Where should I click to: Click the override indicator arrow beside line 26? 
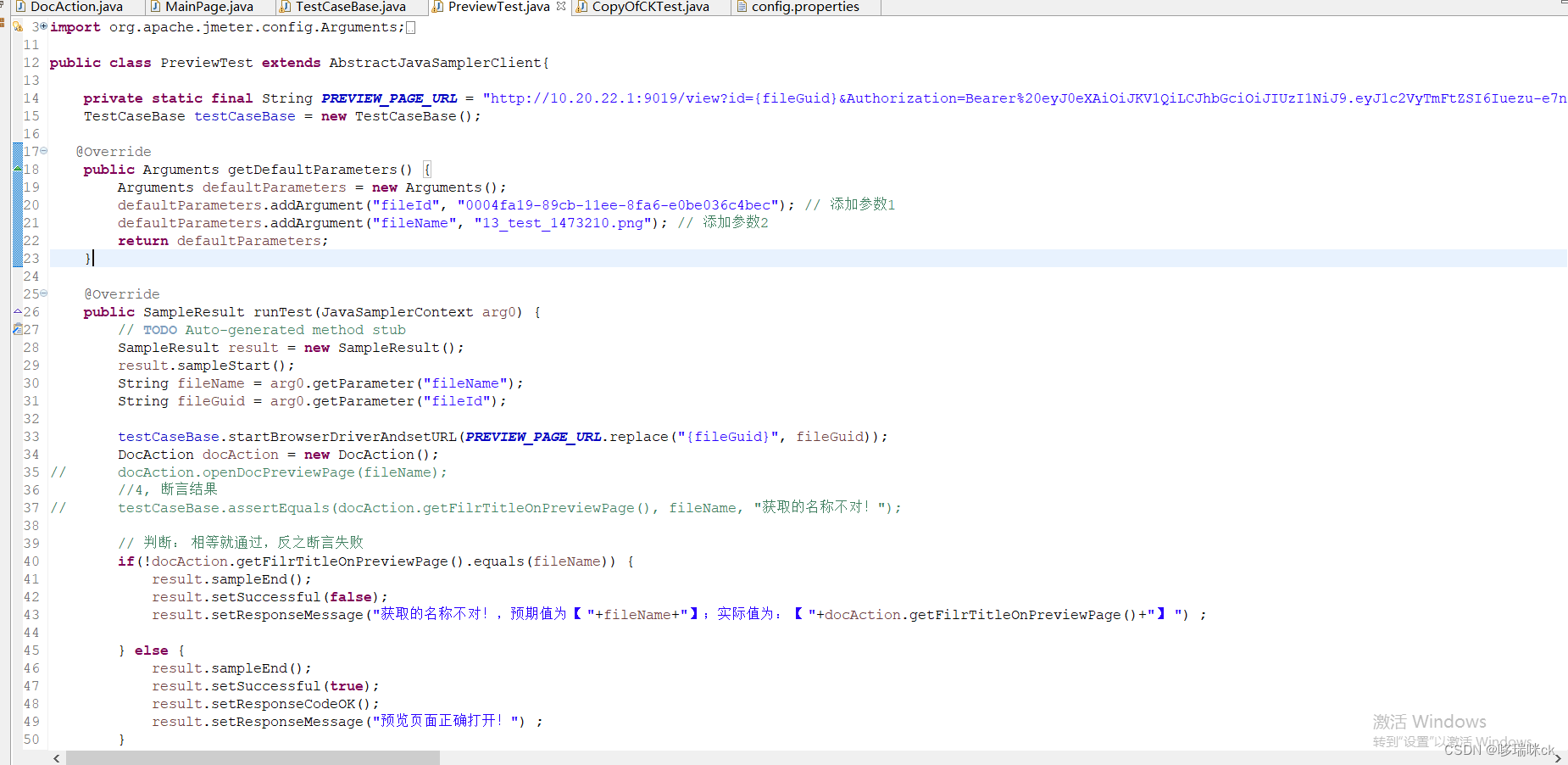[x=17, y=310]
